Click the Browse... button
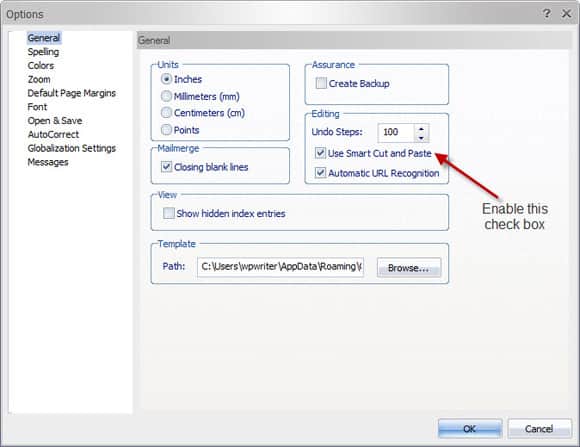 [409, 268]
